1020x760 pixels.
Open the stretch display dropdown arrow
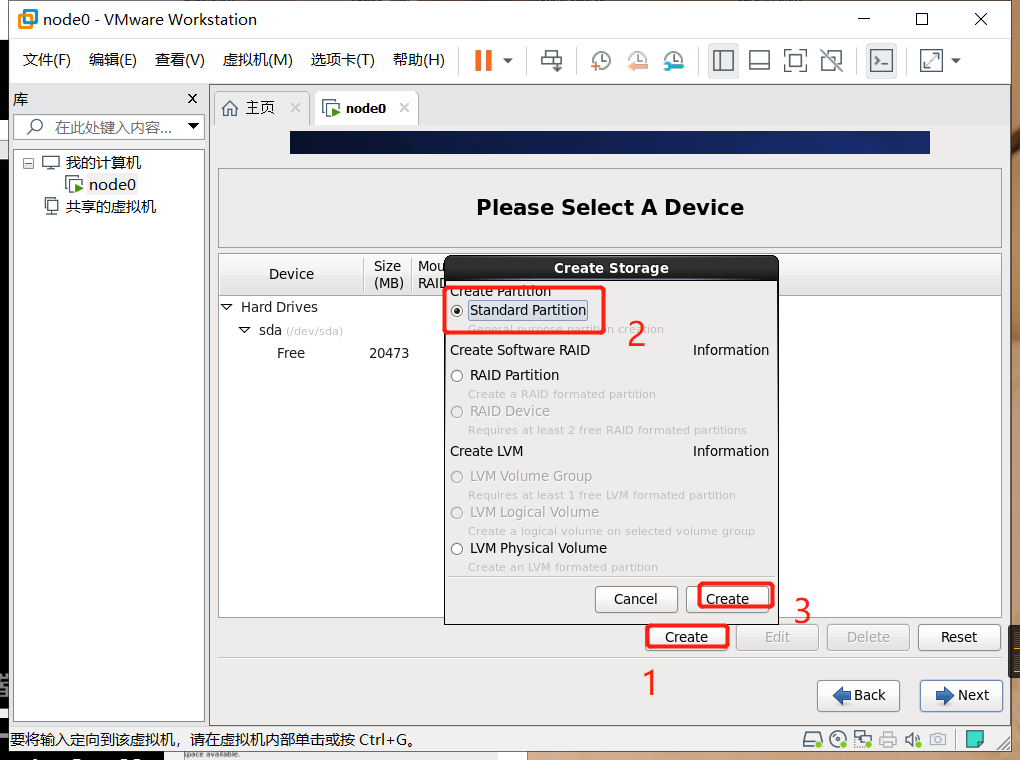click(956, 61)
